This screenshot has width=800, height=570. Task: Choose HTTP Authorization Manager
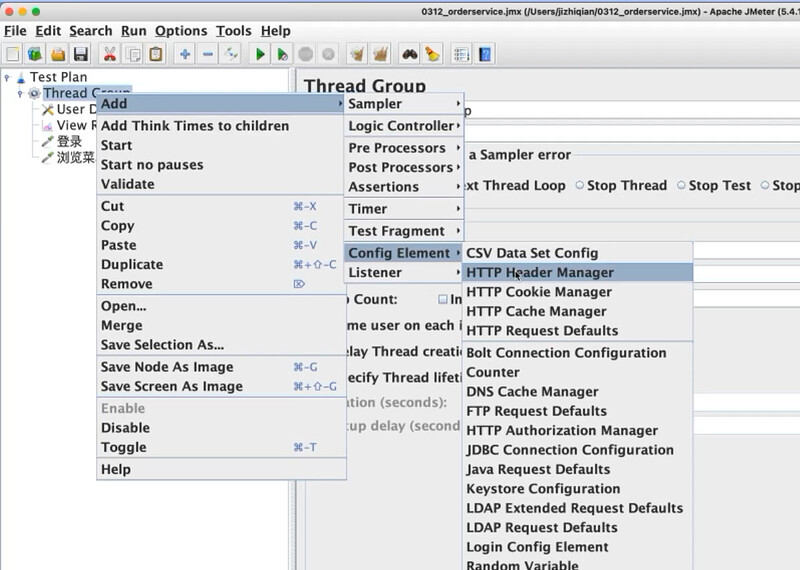point(578,431)
